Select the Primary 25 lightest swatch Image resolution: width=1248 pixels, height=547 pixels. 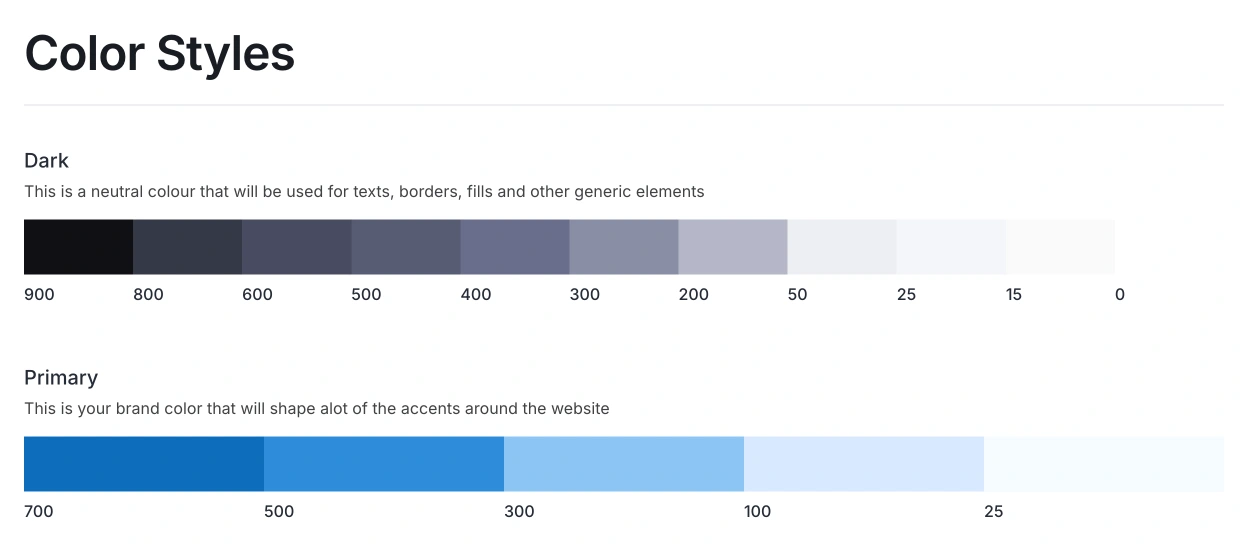(1103, 464)
